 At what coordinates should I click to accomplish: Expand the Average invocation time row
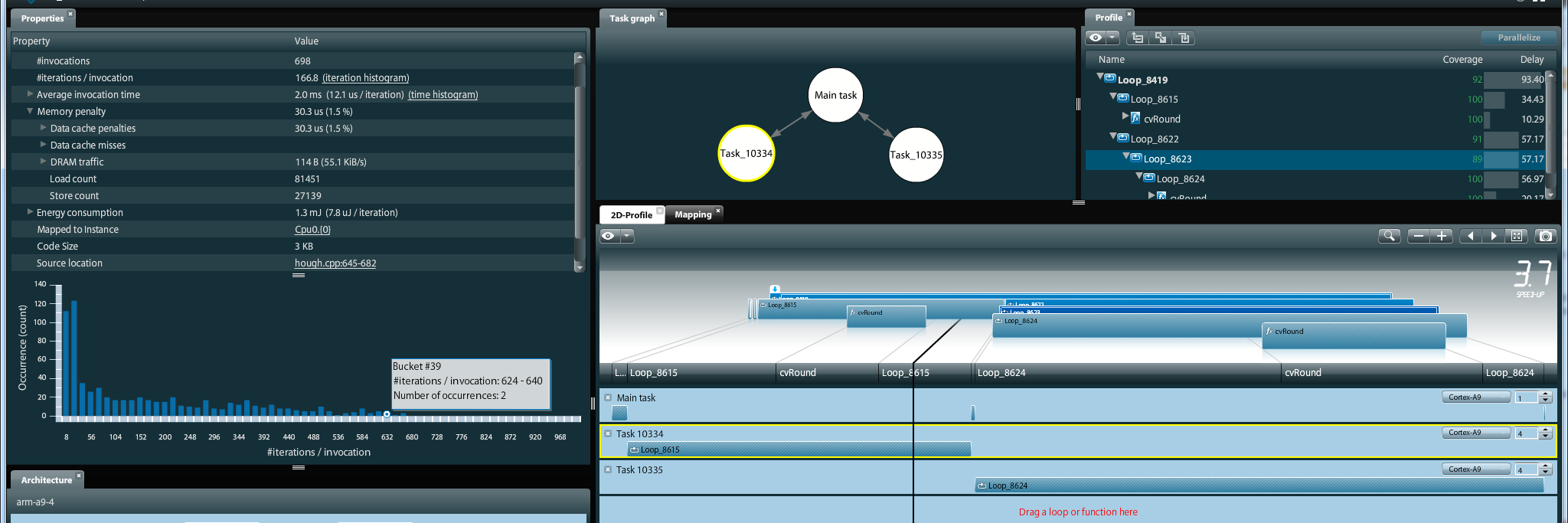coord(30,94)
